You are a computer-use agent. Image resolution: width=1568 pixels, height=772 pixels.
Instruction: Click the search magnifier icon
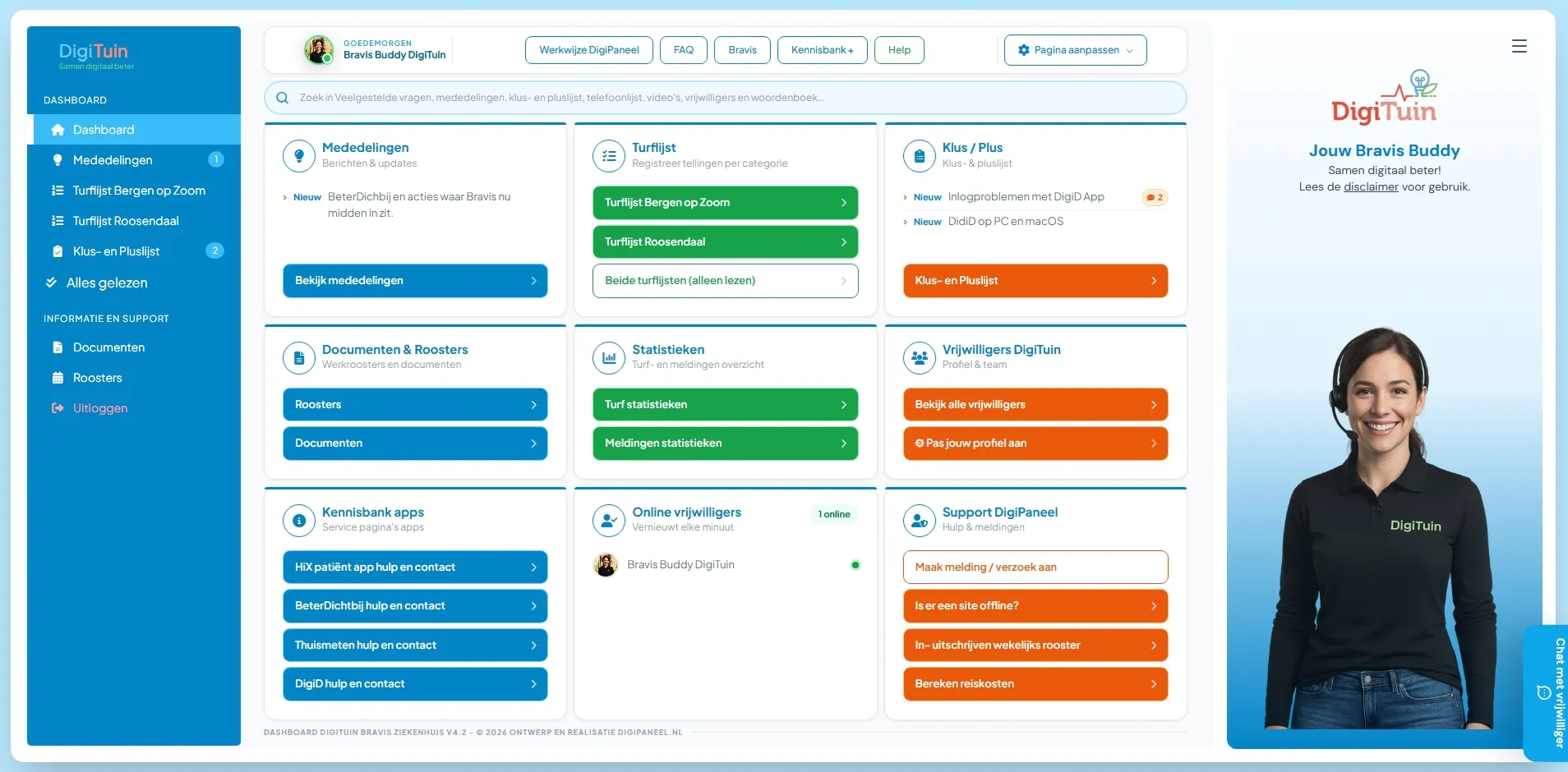283,98
